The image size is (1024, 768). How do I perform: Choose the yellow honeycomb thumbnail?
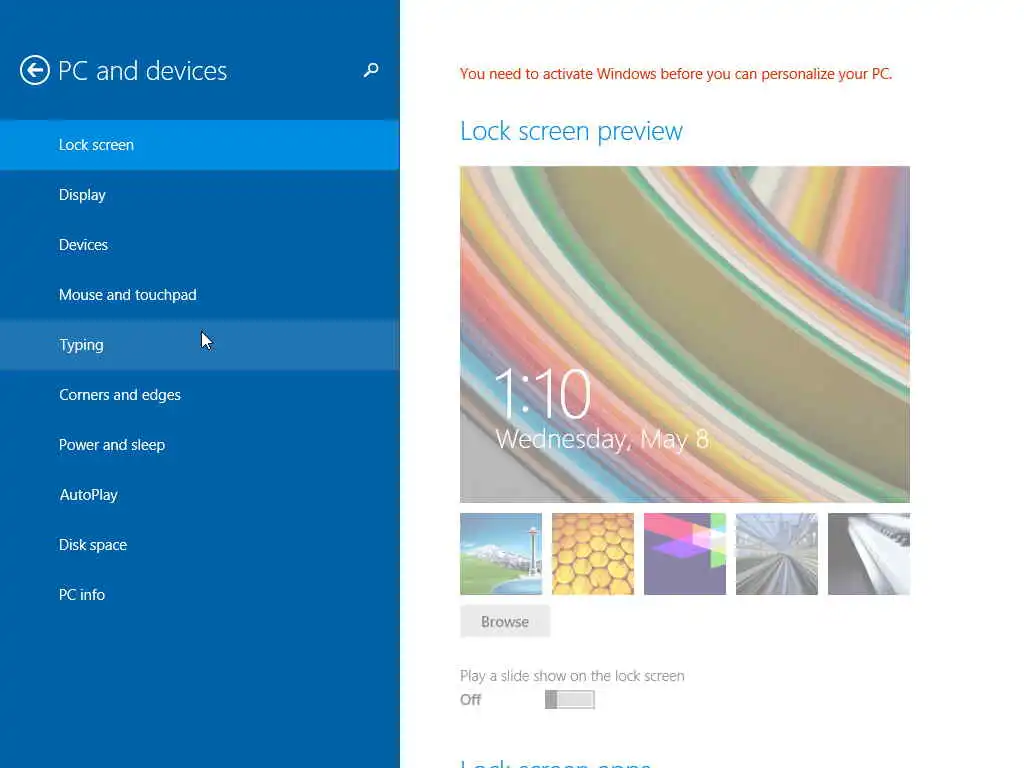tap(593, 554)
